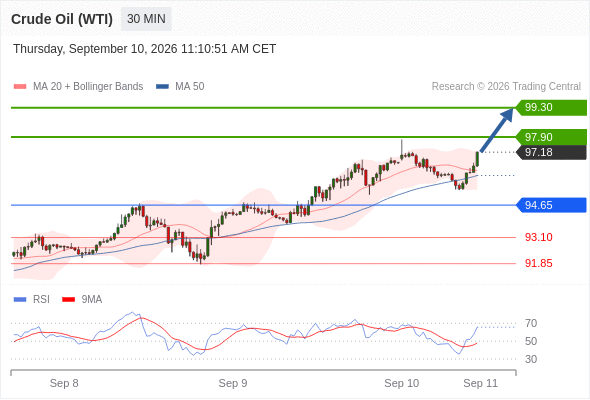Click the Sep 10 date axis label
The image size is (590, 400).
[401, 383]
